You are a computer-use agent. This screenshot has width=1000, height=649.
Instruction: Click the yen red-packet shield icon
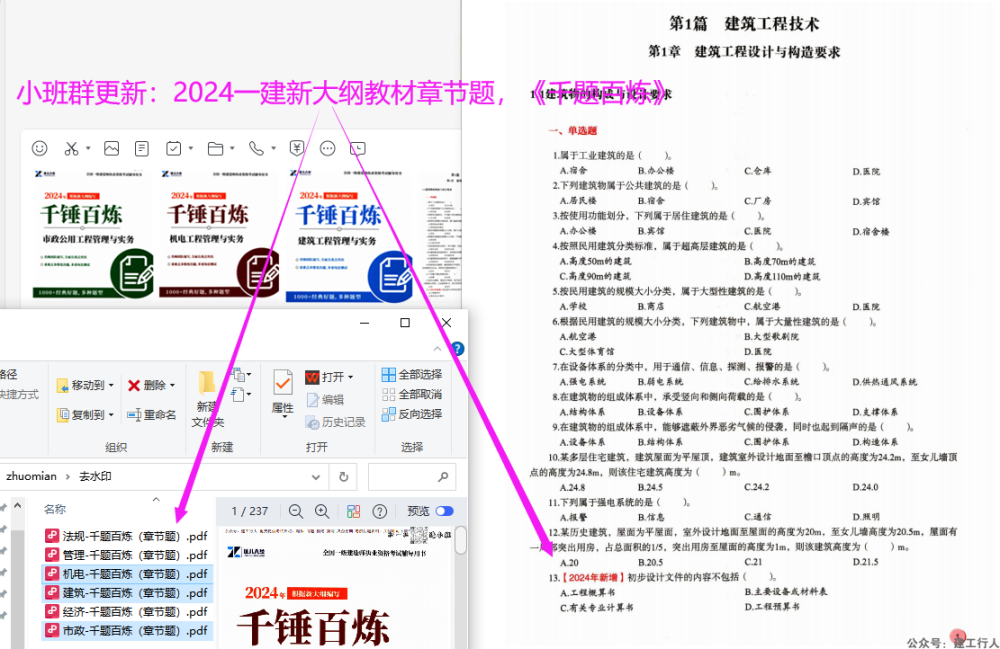(x=297, y=149)
